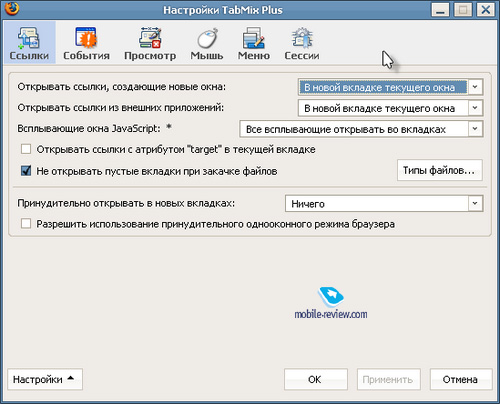Click the Firefox logo in title bar

(12, 9)
